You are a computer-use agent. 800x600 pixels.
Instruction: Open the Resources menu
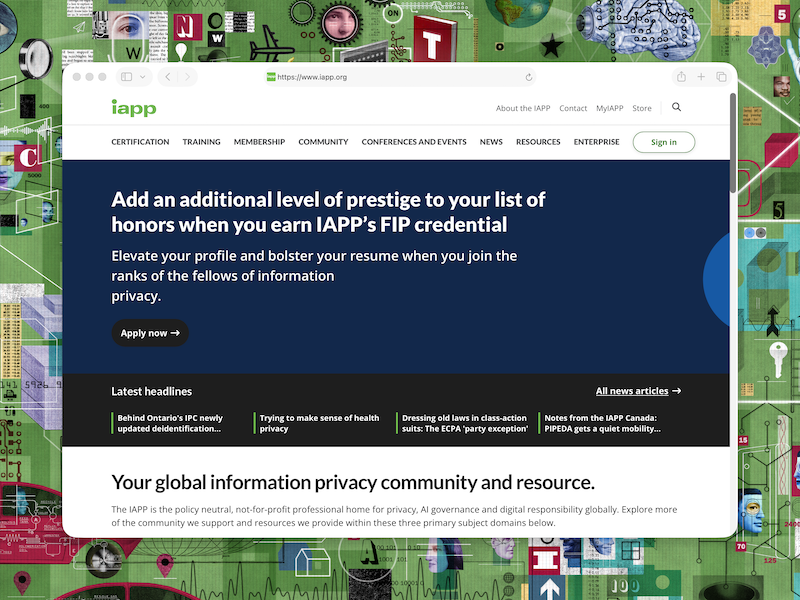(x=538, y=142)
